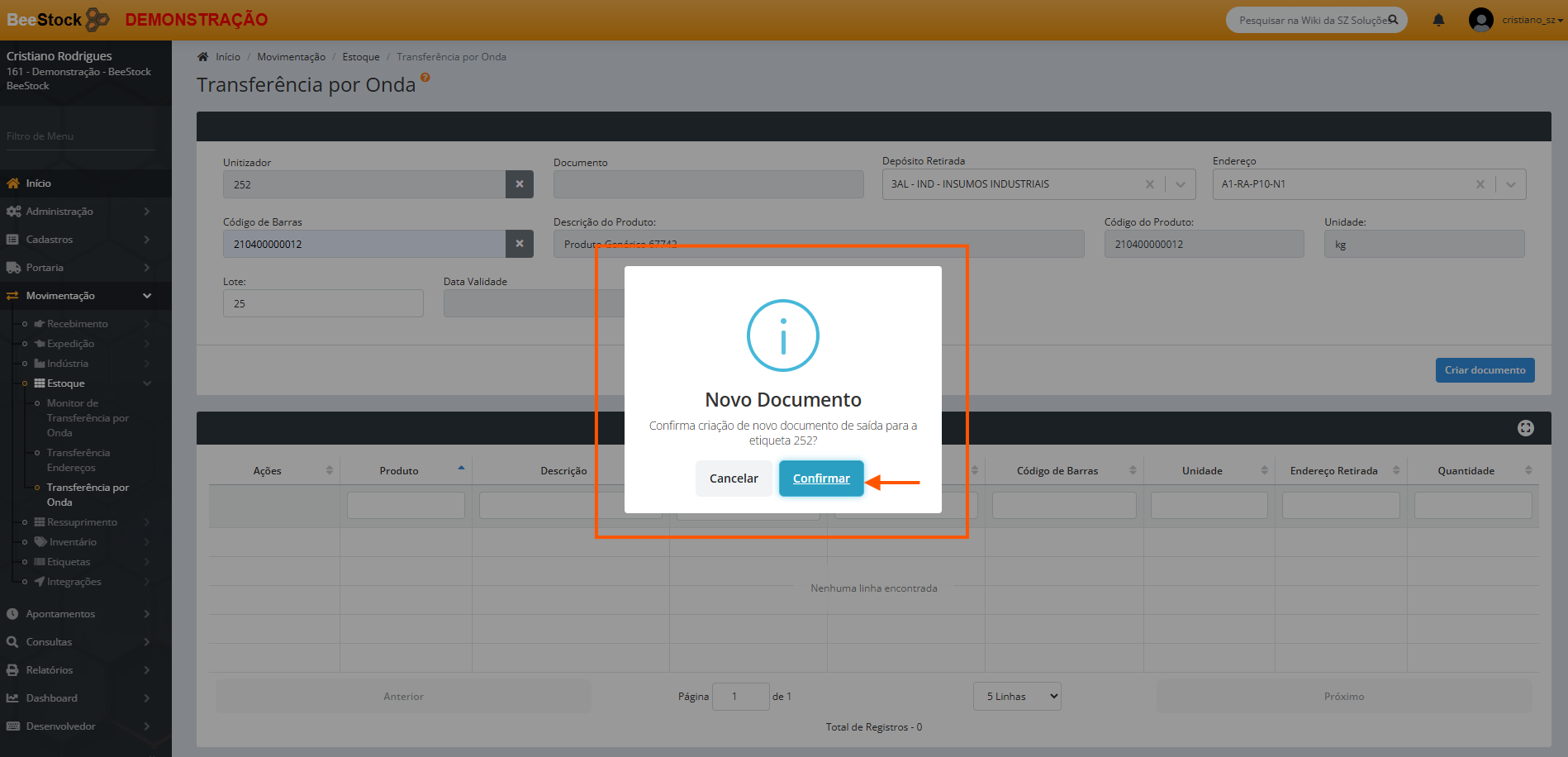Open the Depósito Retirada dropdown

(x=1181, y=184)
